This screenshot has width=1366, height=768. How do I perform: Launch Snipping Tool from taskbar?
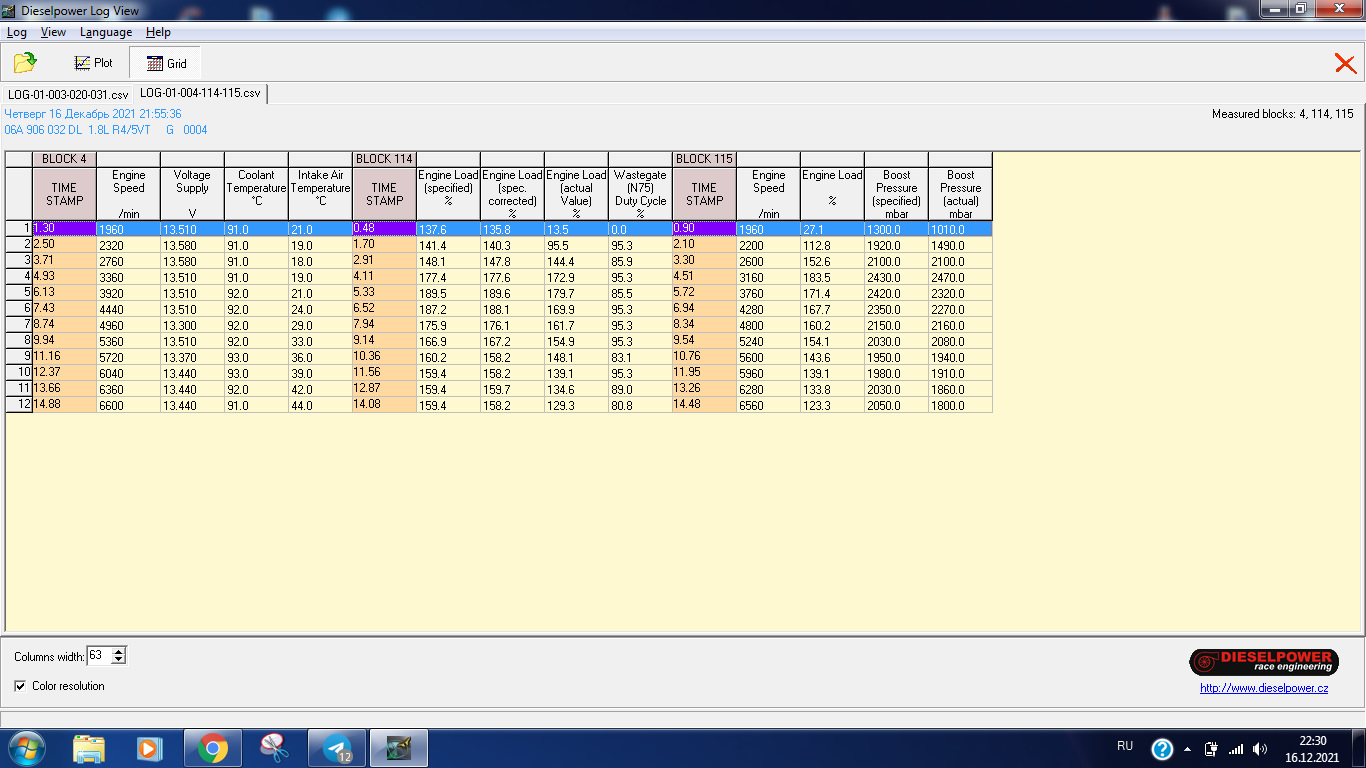point(274,748)
